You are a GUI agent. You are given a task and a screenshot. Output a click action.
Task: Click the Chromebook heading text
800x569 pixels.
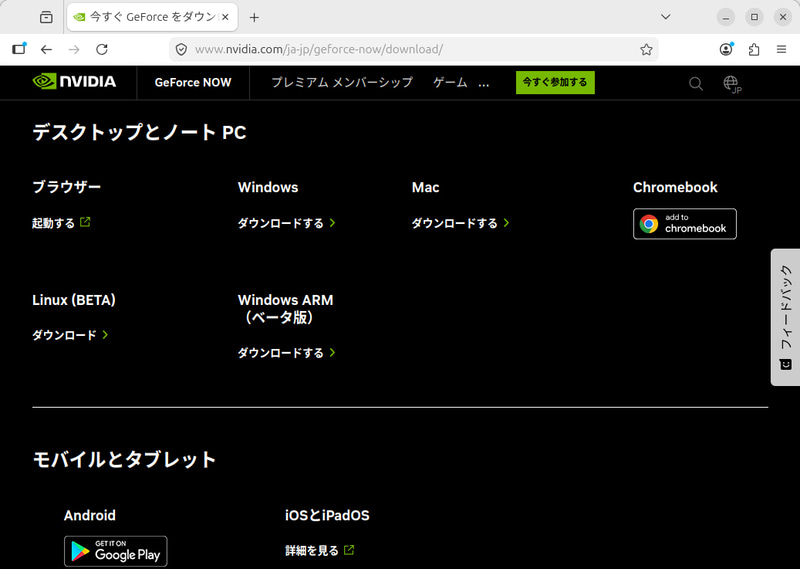tap(675, 187)
